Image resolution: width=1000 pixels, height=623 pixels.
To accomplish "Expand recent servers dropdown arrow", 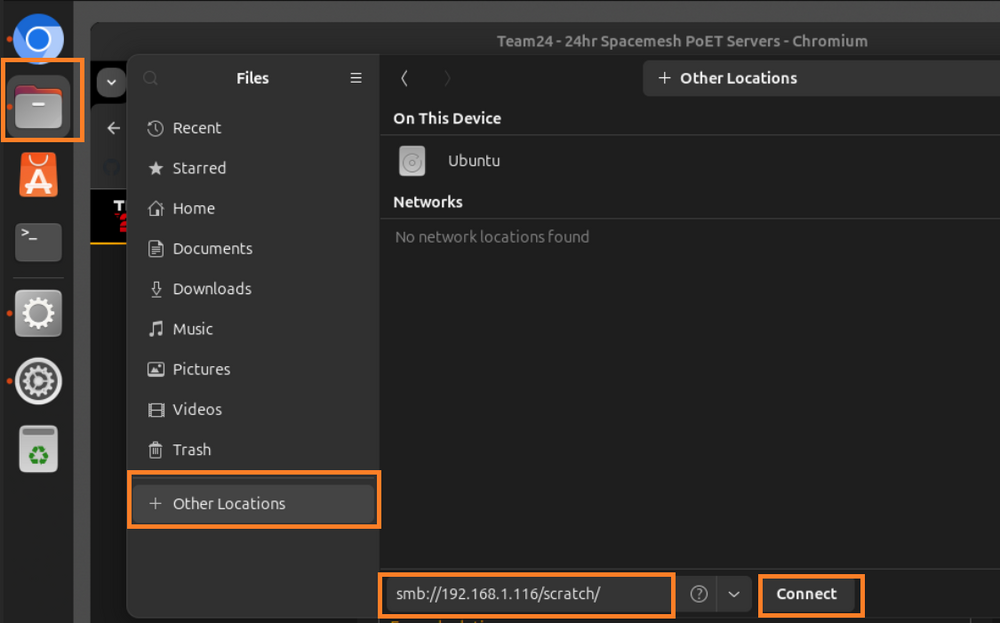I will coord(734,594).
